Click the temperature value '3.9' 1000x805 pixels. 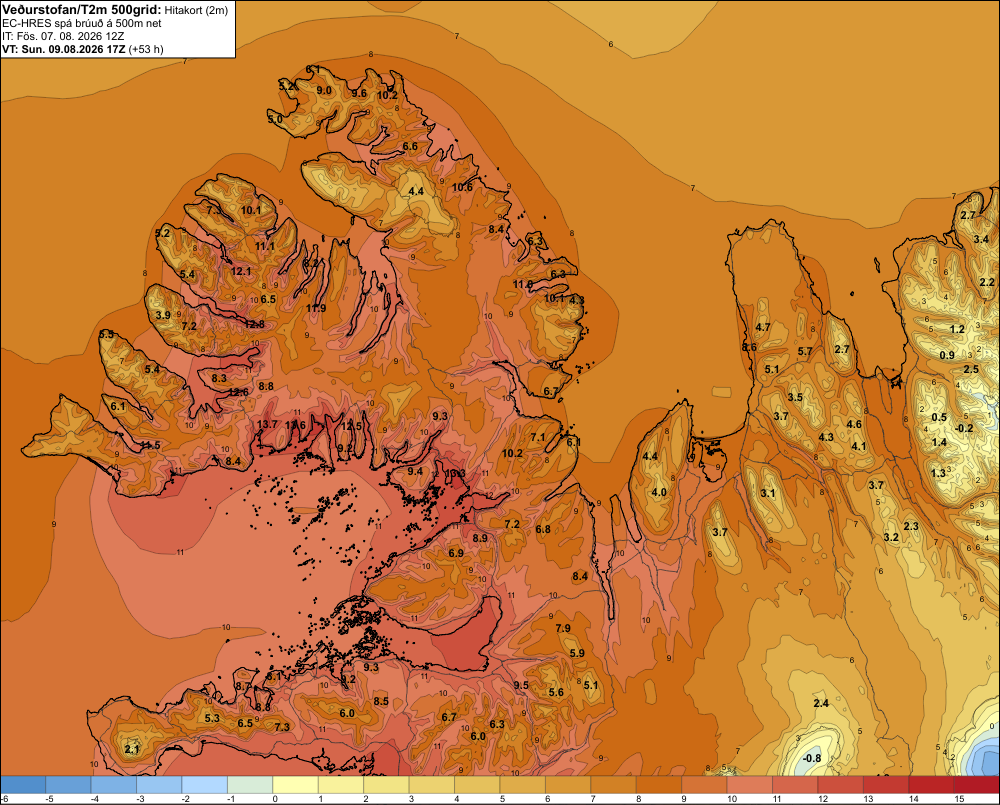point(163,315)
